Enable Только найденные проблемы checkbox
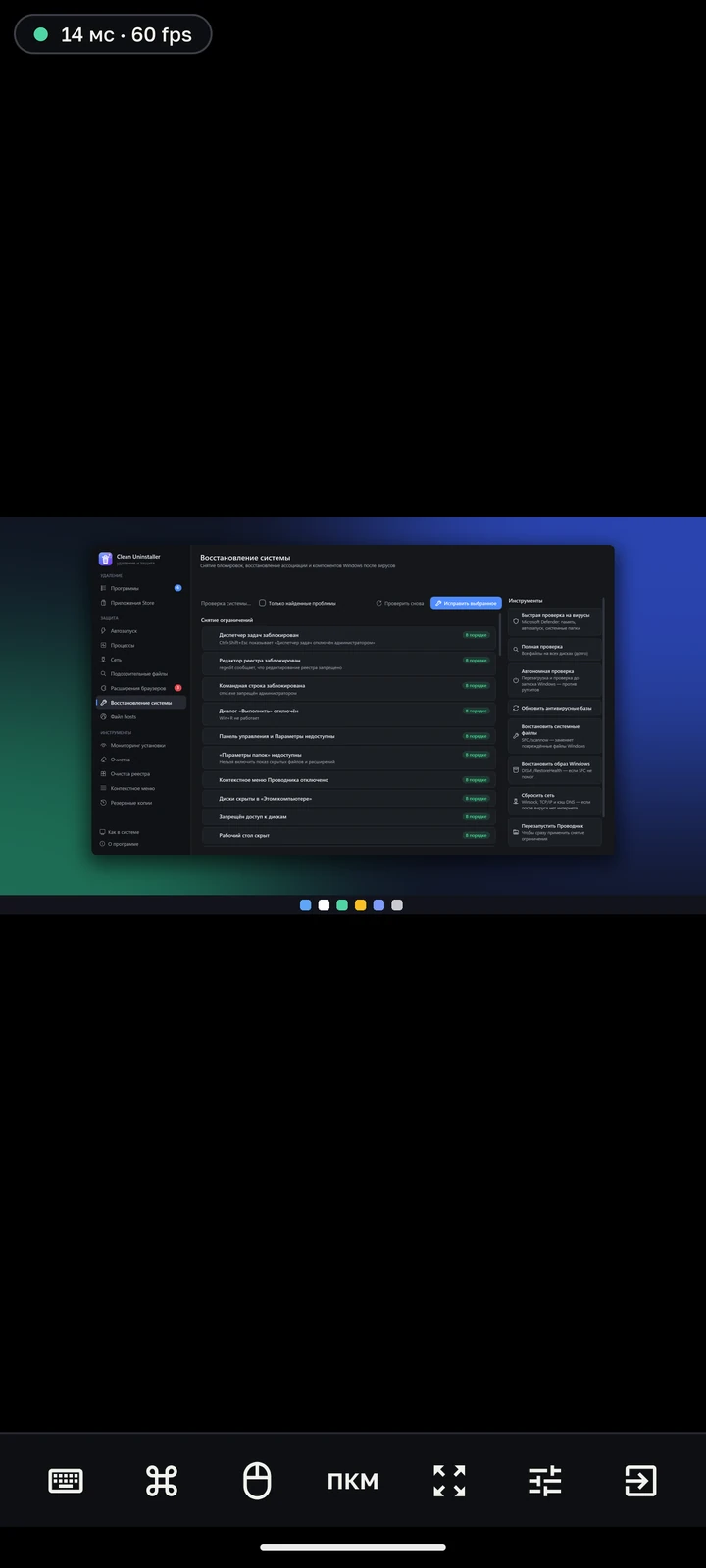This screenshot has width=706, height=1568. (x=262, y=603)
